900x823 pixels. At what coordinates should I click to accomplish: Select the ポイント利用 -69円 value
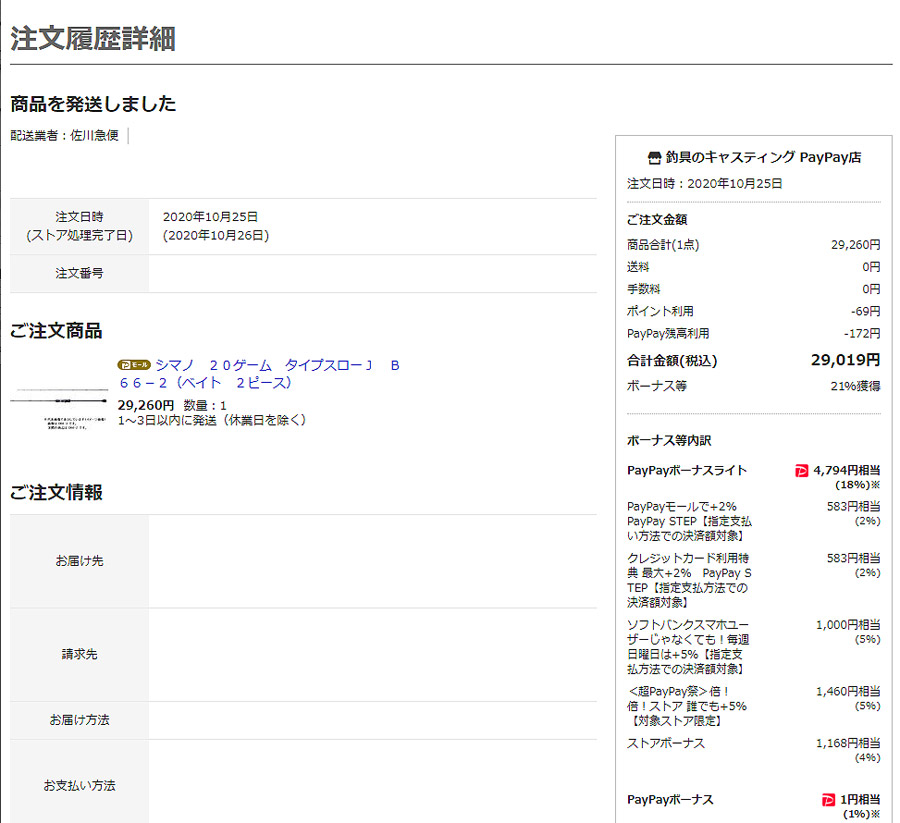(x=866, y=311)
